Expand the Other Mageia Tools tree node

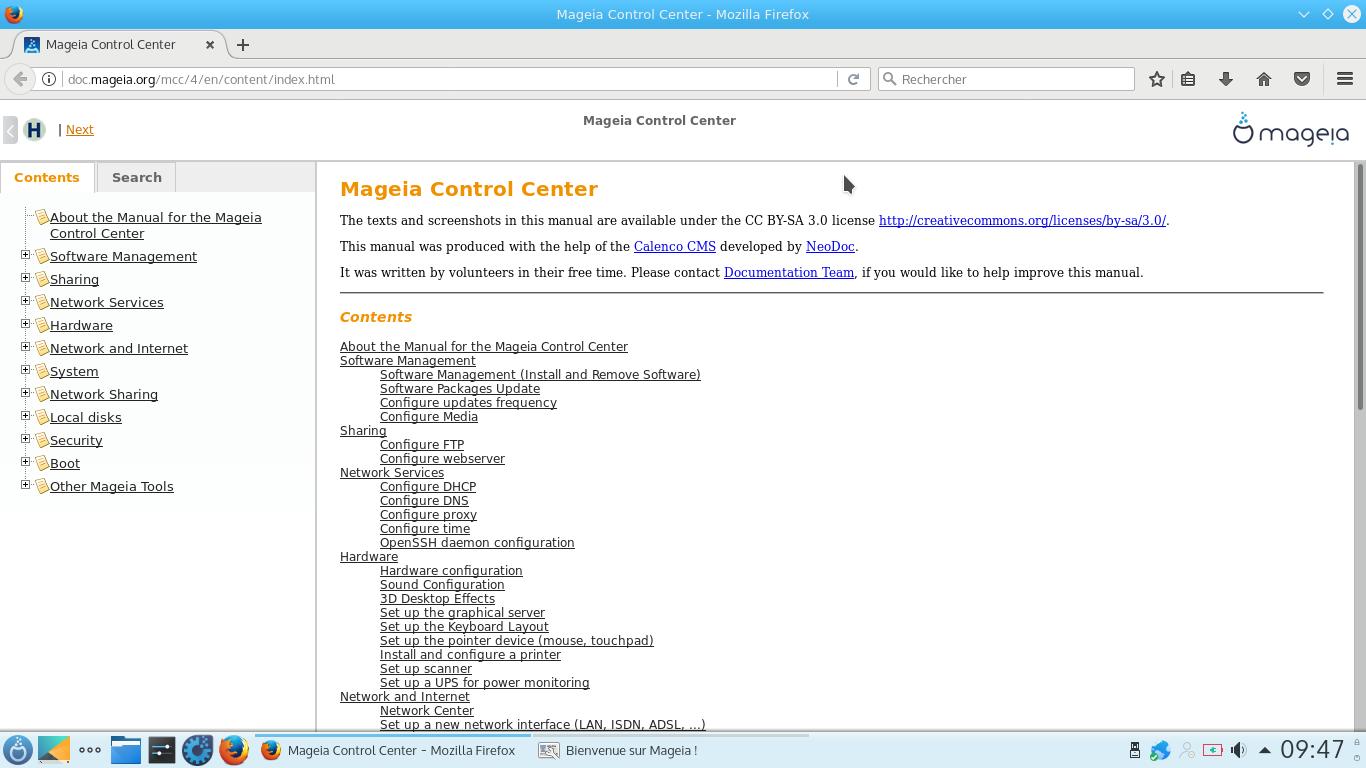(x=25, y=485)
